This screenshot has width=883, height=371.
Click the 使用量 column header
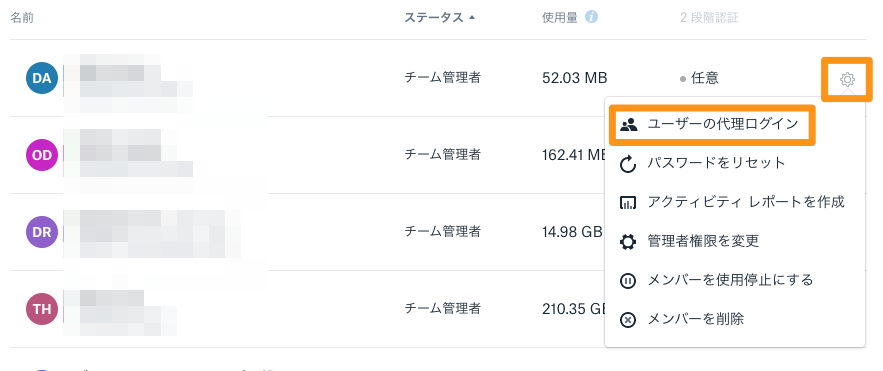560,17
